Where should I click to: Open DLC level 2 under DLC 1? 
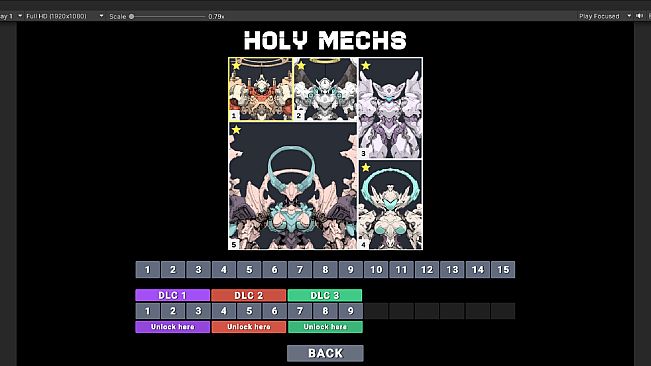point(173,311)
